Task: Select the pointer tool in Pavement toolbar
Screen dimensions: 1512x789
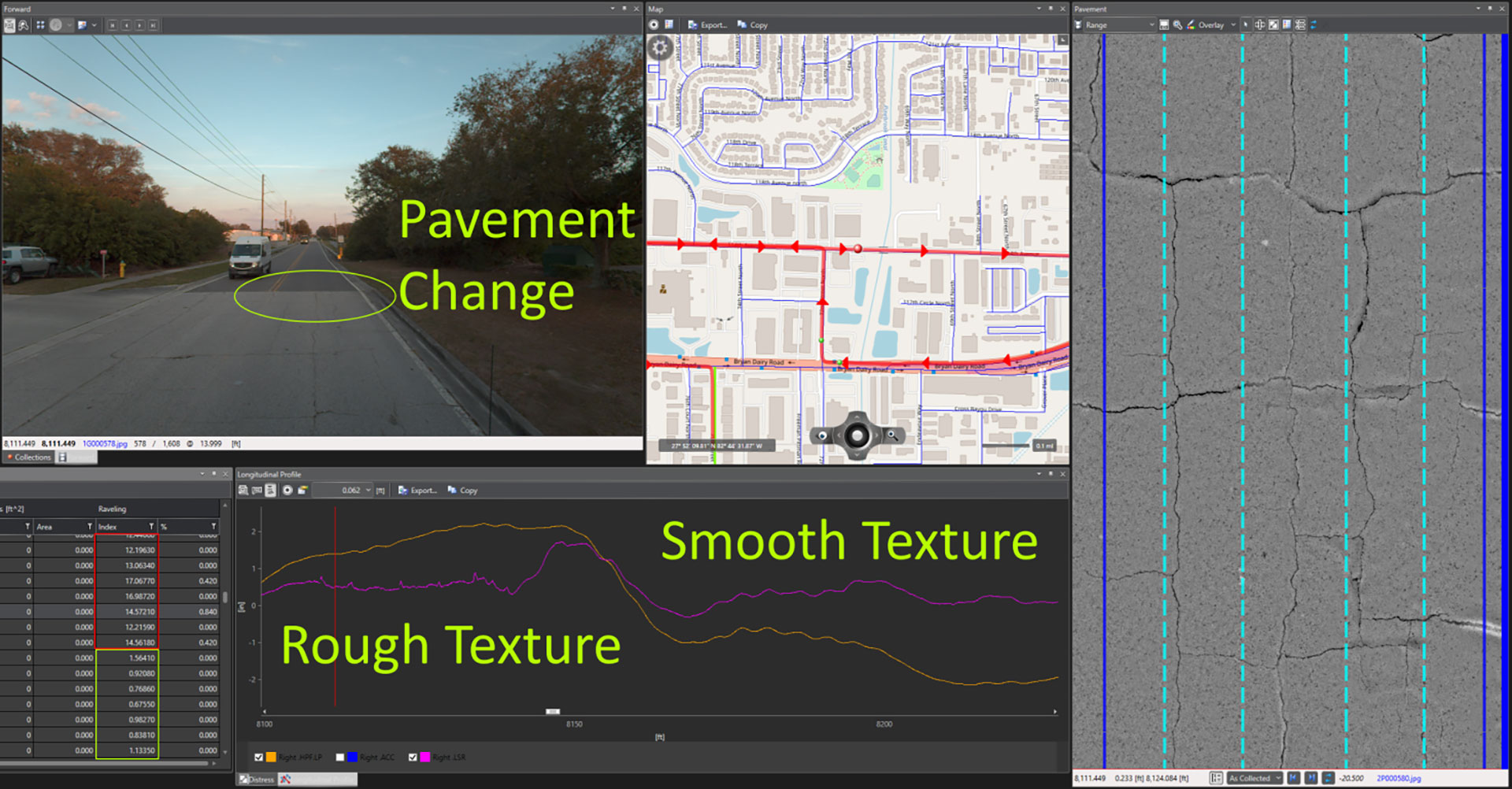Action: pos(1246,25)
